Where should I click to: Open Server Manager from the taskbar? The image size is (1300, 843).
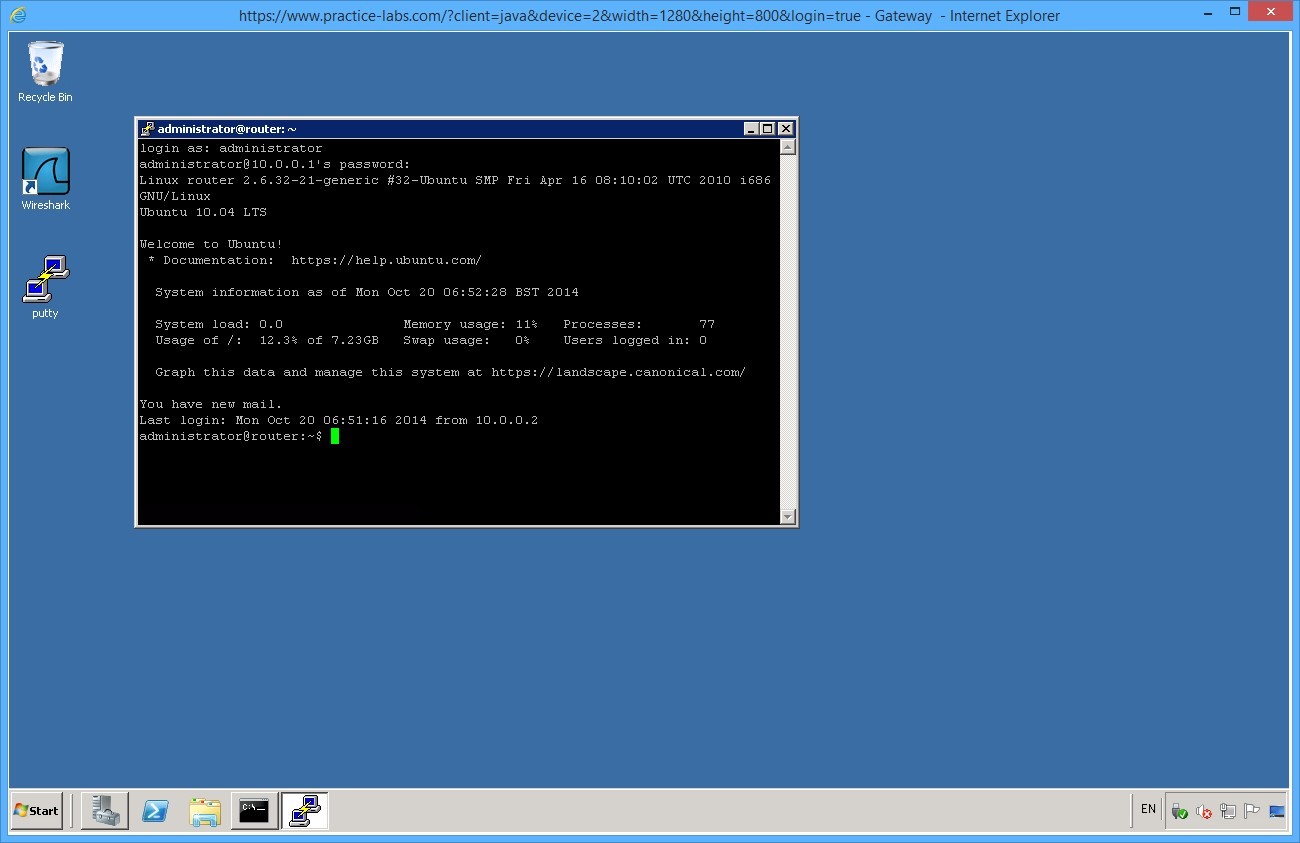[x=105, y=811]
